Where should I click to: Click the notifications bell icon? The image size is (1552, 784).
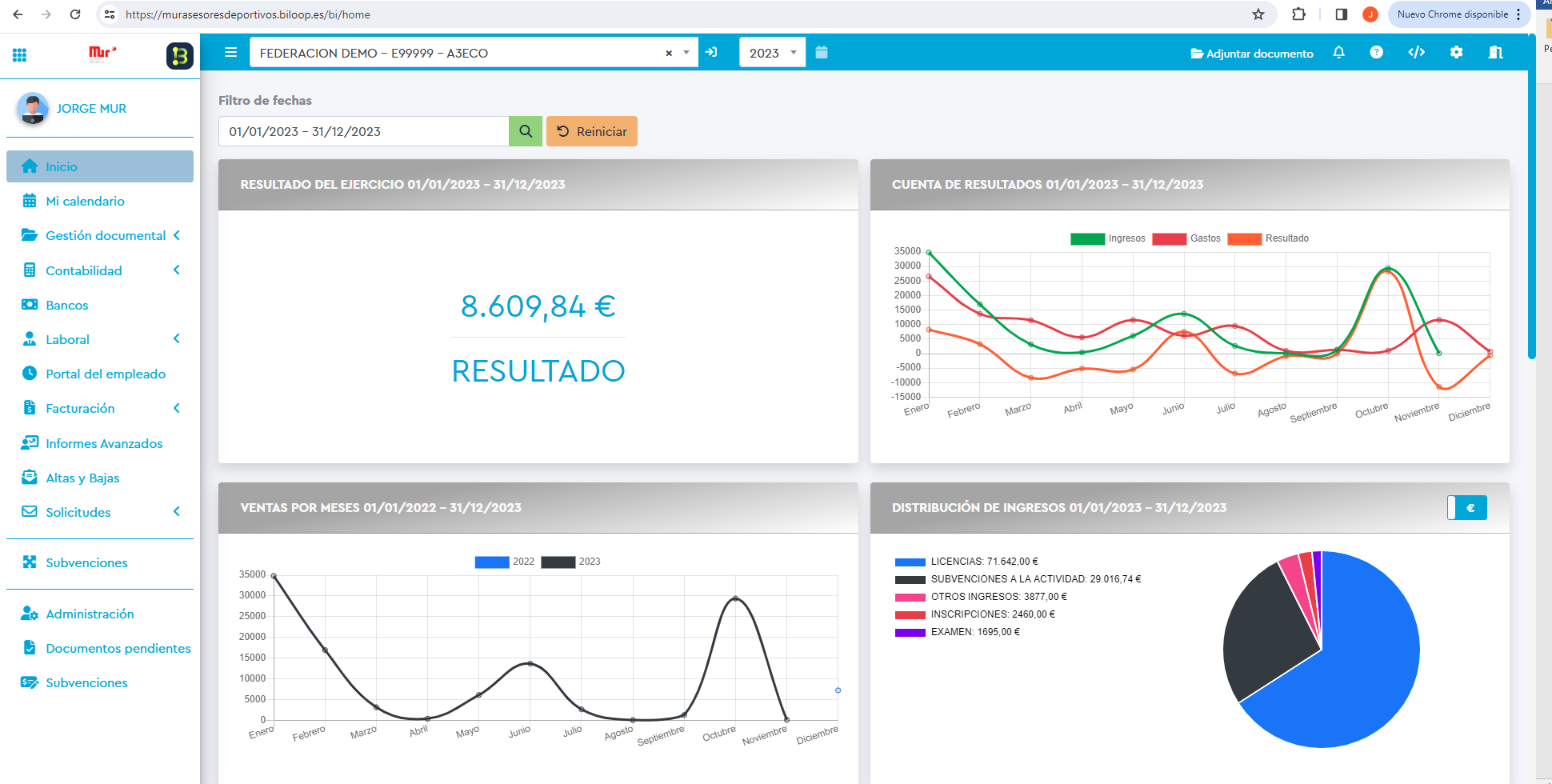click(1338, 53)
